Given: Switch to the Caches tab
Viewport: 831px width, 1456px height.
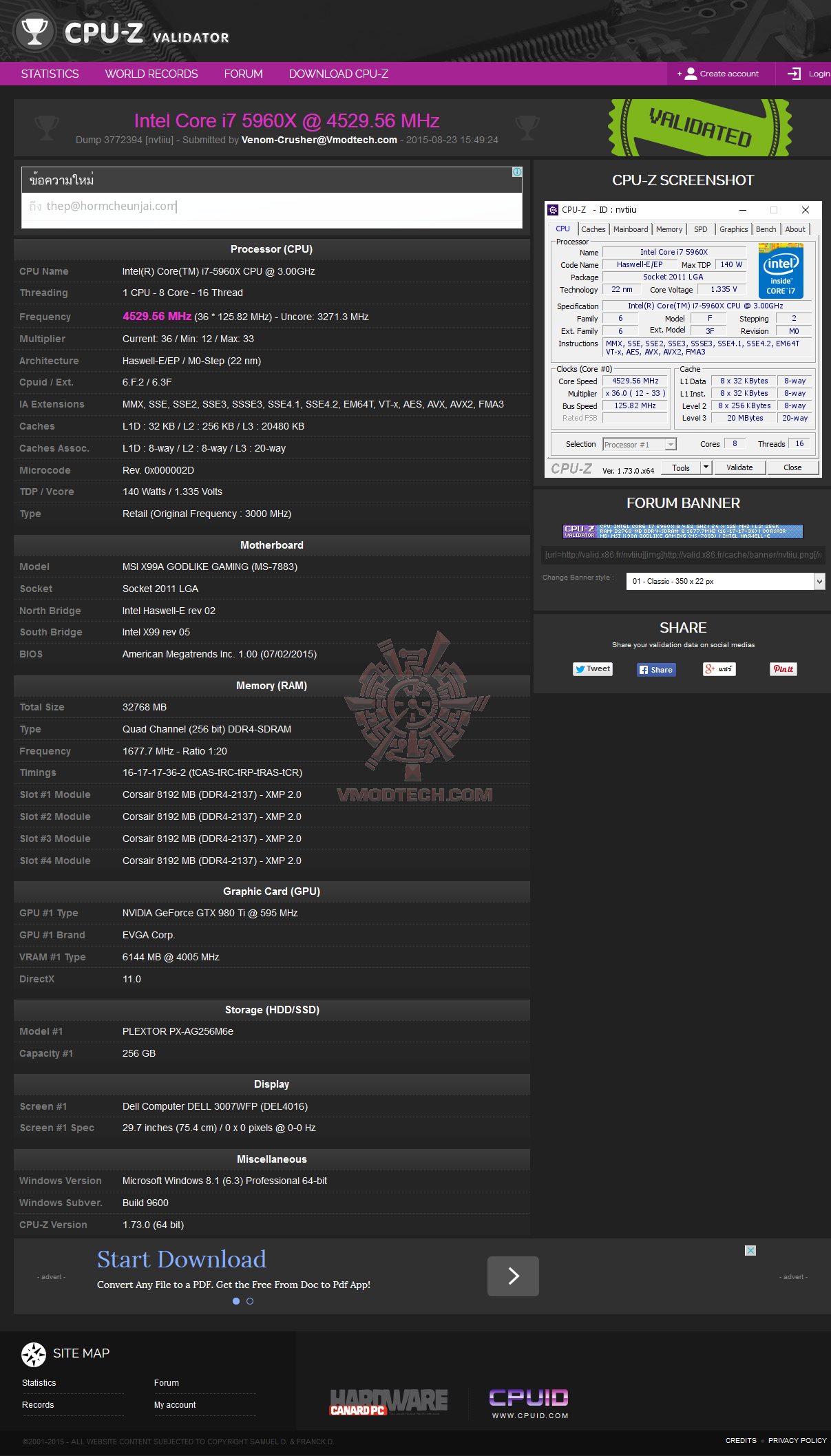Looking at the screenshot, I should [x=593, y=229].
